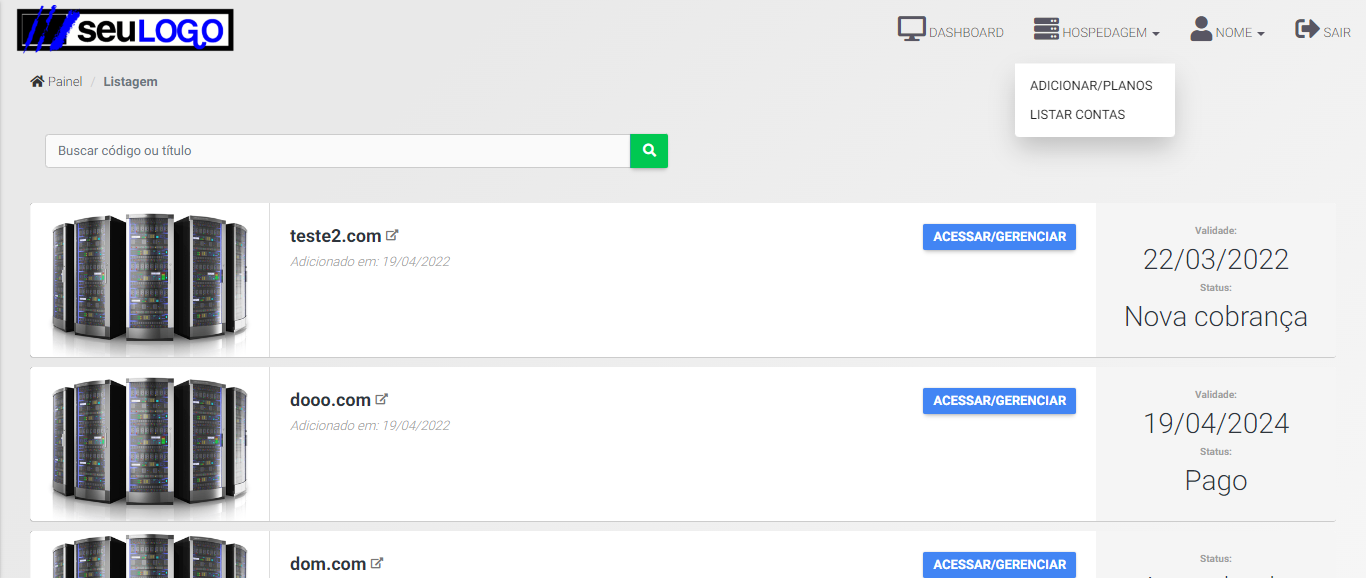Screen dimensions: 1366x578
Task: Click server thumbnail for teste2.com
Action: coord(150,280)
